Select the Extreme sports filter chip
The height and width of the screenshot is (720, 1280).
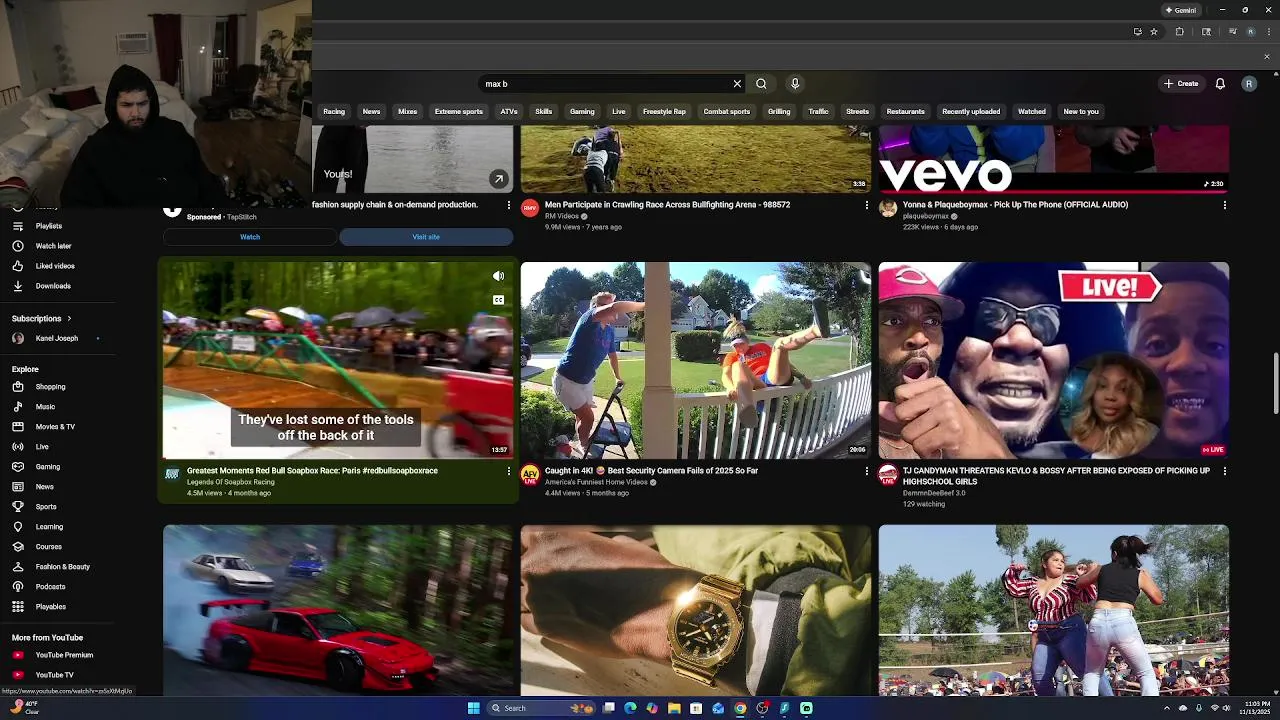point(458,112)
